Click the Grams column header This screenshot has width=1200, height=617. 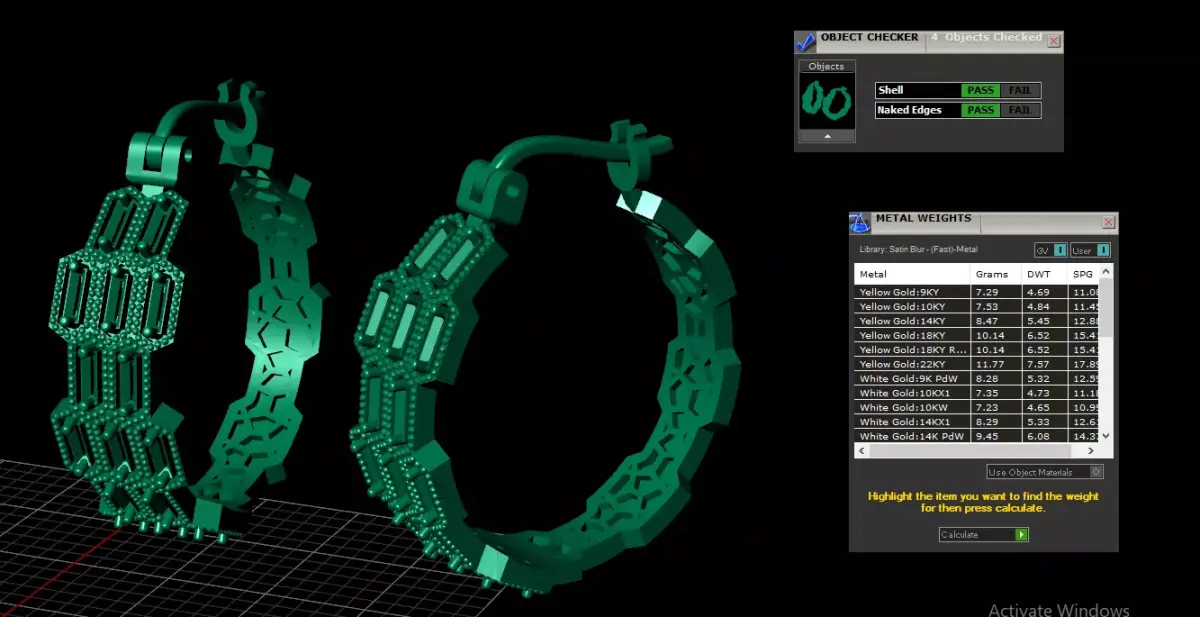(996, 274)
